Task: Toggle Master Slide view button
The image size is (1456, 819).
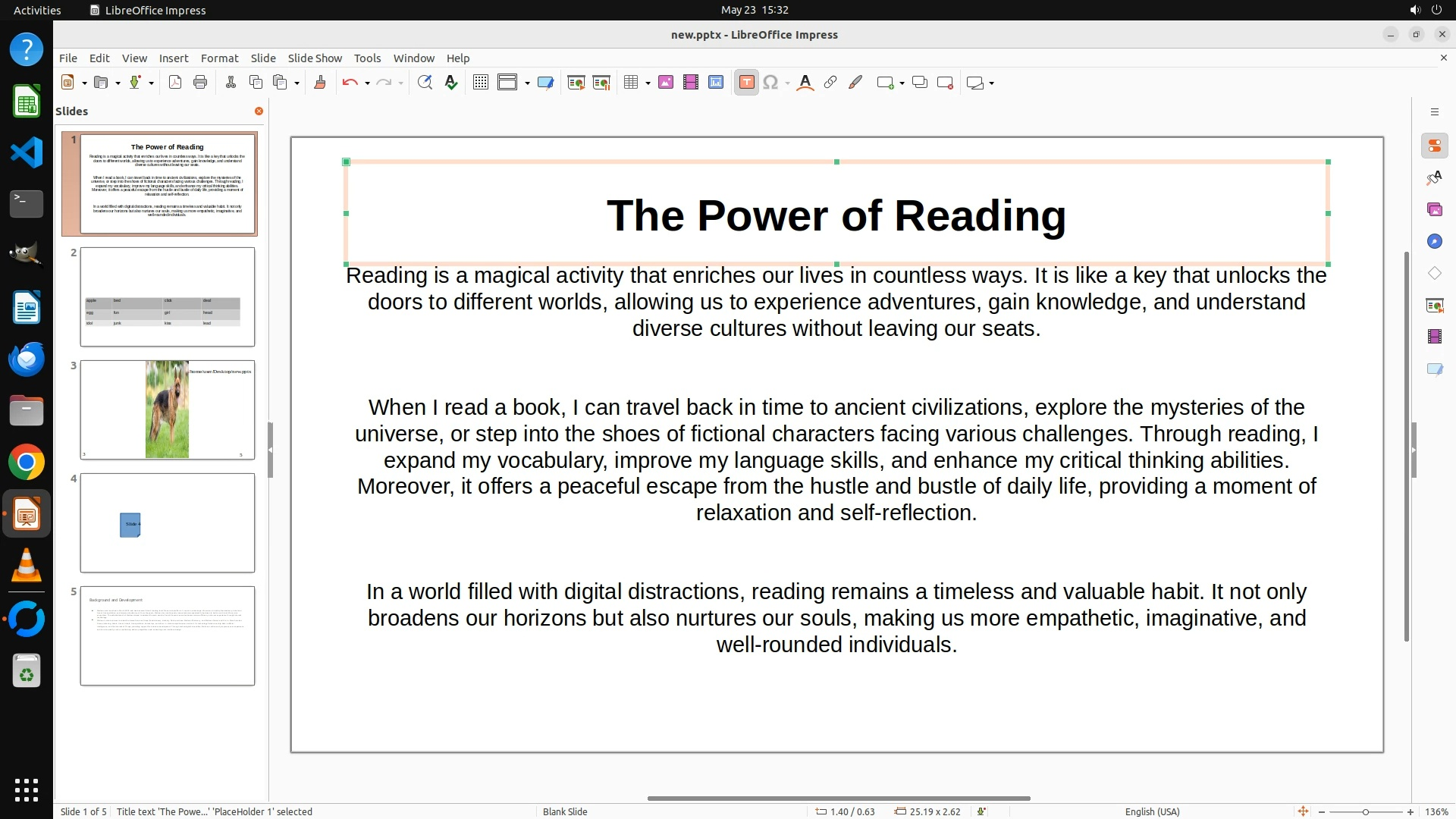Action: coord(545,83)
